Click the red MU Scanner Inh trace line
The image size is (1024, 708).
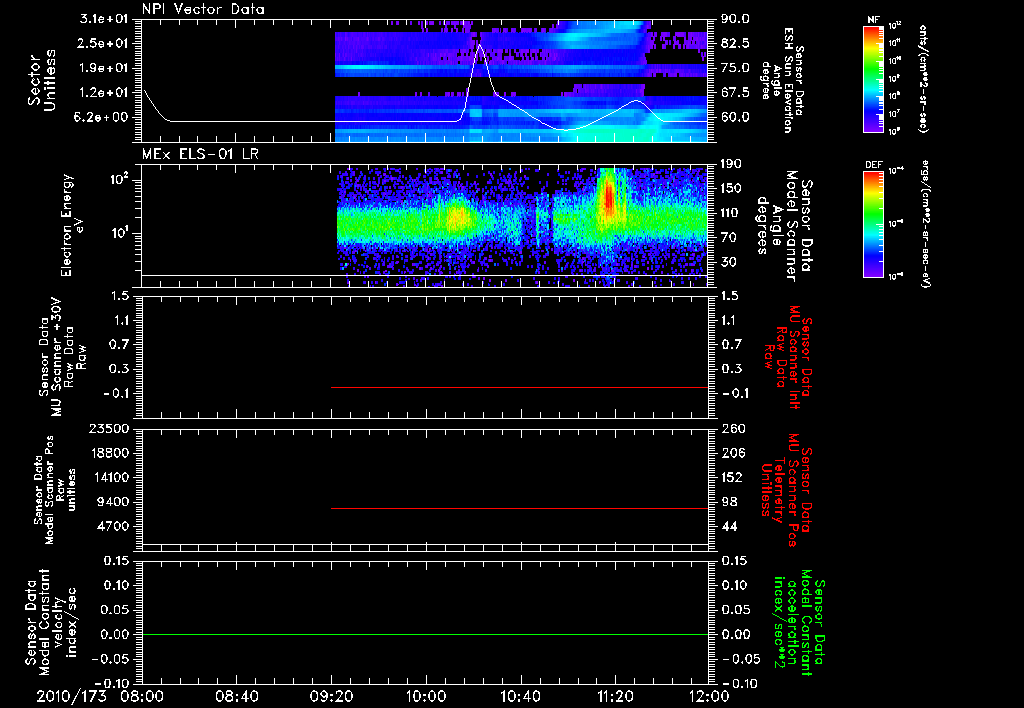(x=520, y=387)
